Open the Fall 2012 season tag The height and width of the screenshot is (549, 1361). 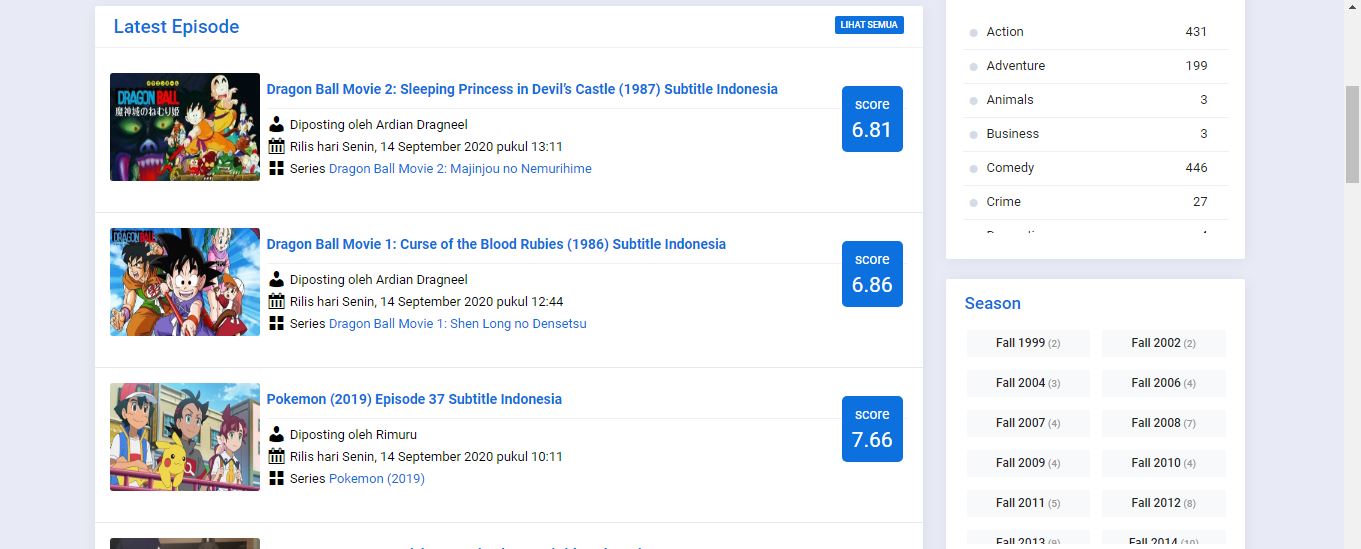tap(1163, 503)
